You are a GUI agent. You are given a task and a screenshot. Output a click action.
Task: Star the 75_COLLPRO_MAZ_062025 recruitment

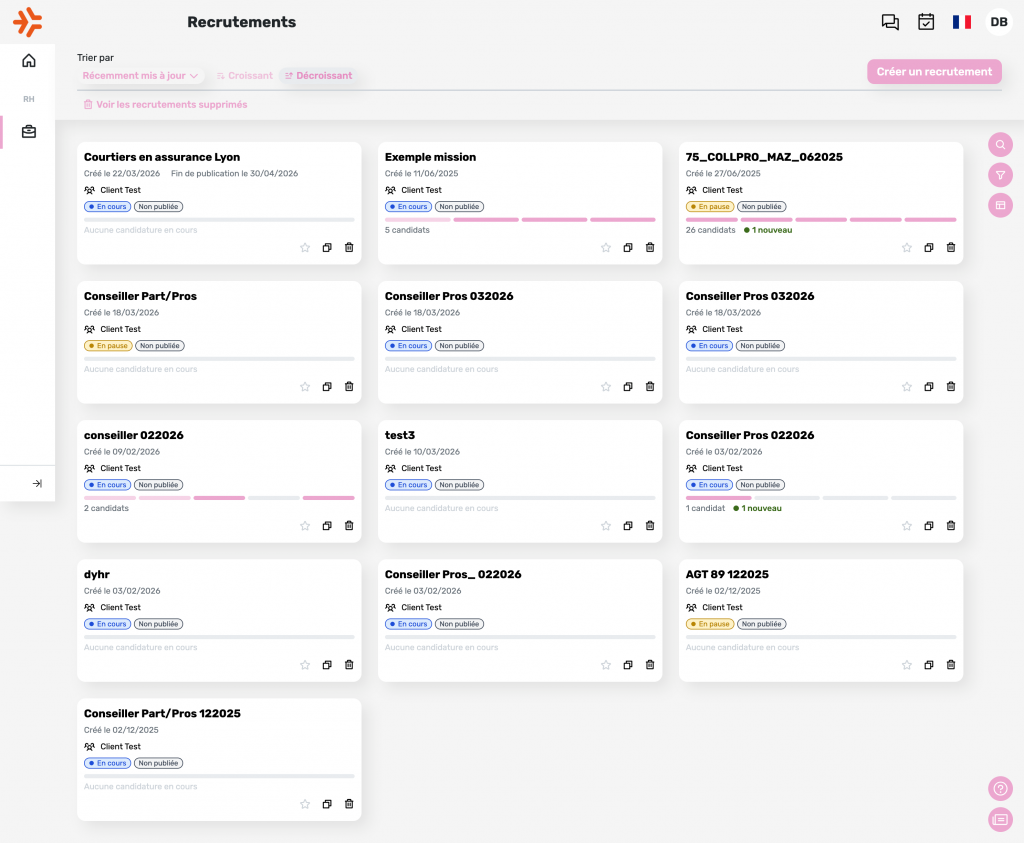(907, 247)
